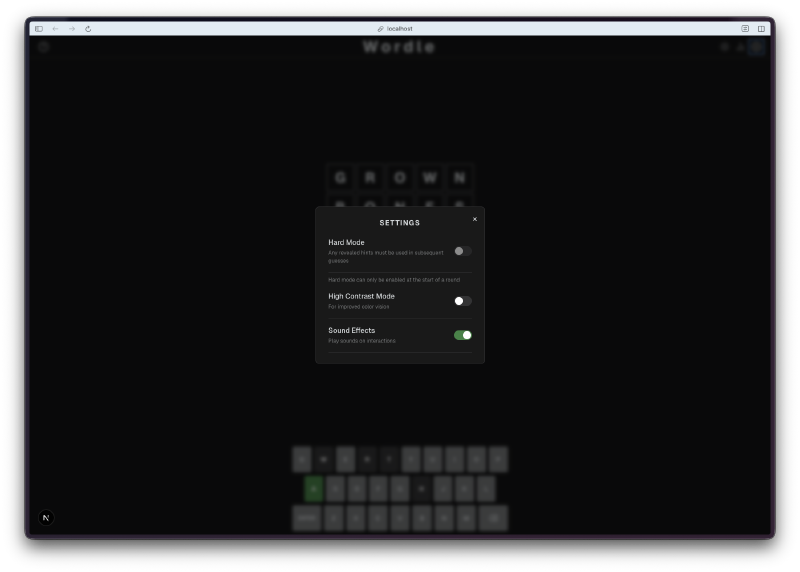Turn off the Sound Effects toggle

click(462, 335)
